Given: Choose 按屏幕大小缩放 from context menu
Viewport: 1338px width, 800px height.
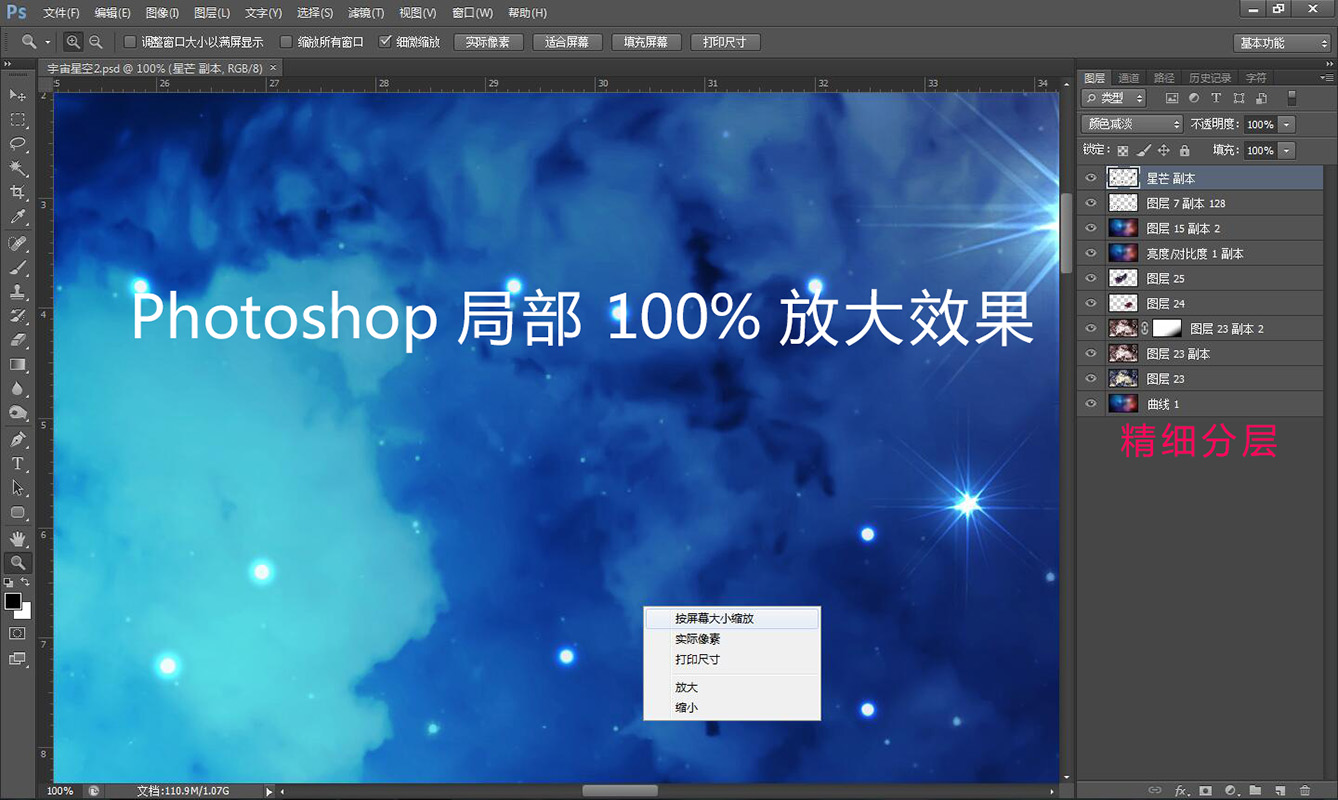Looking at the screenshot, I should (x=732, y=619).
